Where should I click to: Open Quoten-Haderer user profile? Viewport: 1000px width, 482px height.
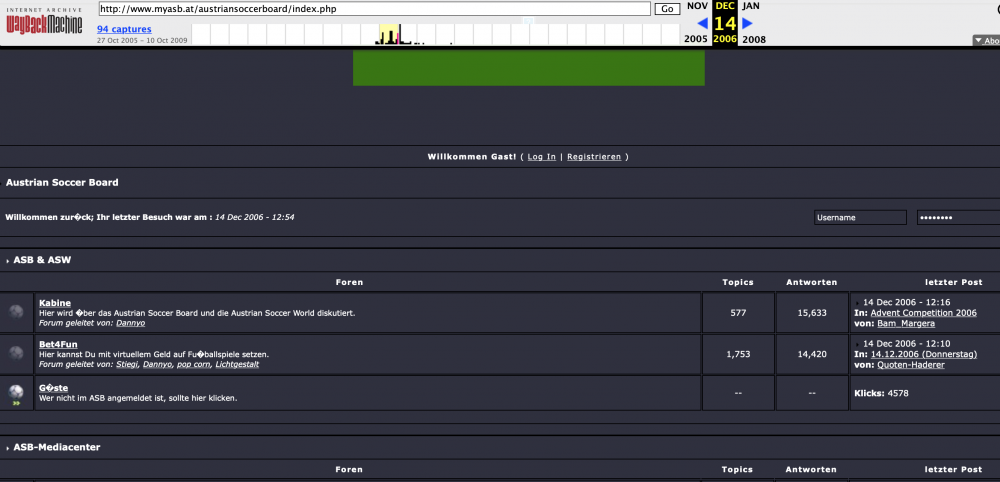911,365
